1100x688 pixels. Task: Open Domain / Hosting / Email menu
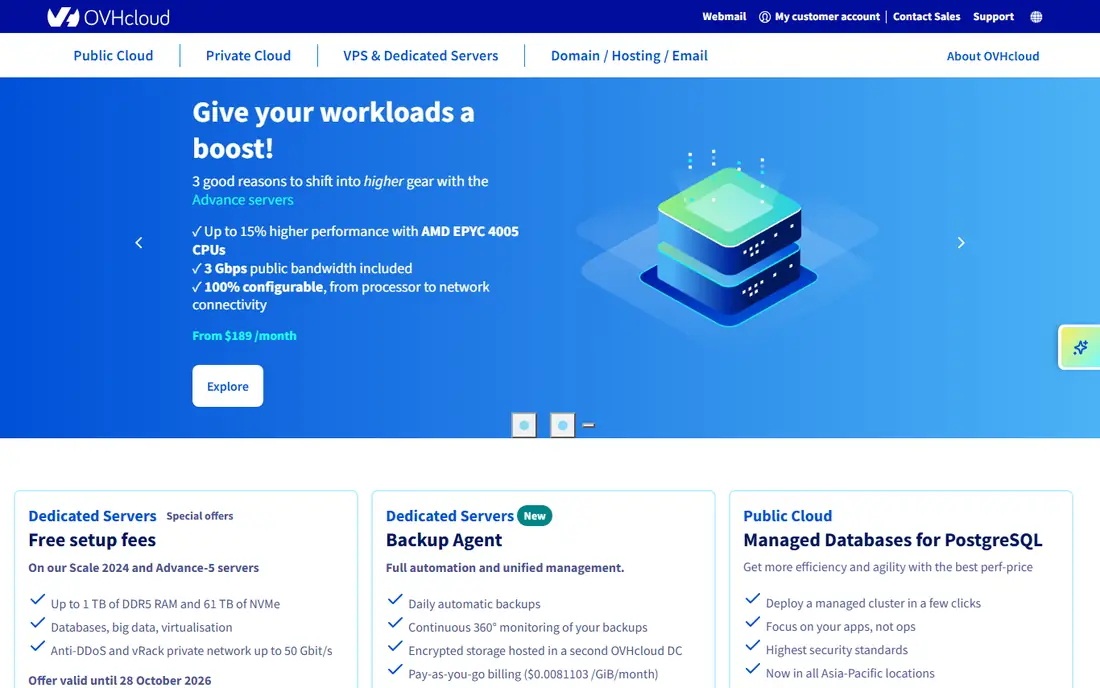[629, 55]
